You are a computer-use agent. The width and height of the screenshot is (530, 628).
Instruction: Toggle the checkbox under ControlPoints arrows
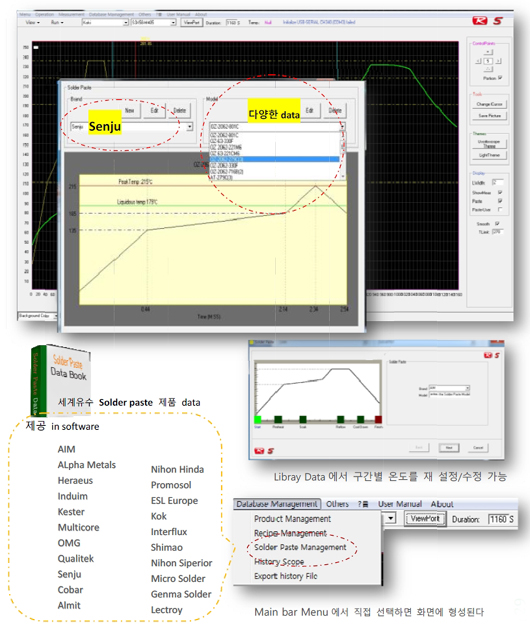[x=500, y=78]
